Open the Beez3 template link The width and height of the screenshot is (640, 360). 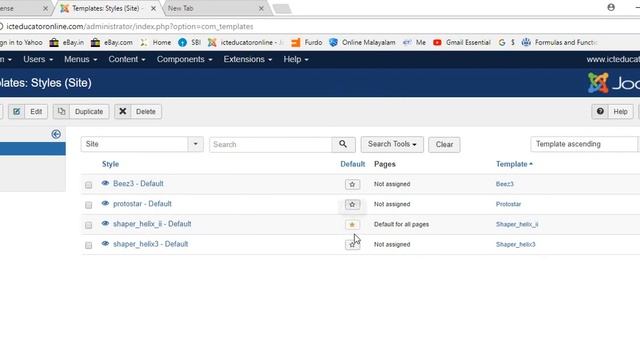coord(504,184)
